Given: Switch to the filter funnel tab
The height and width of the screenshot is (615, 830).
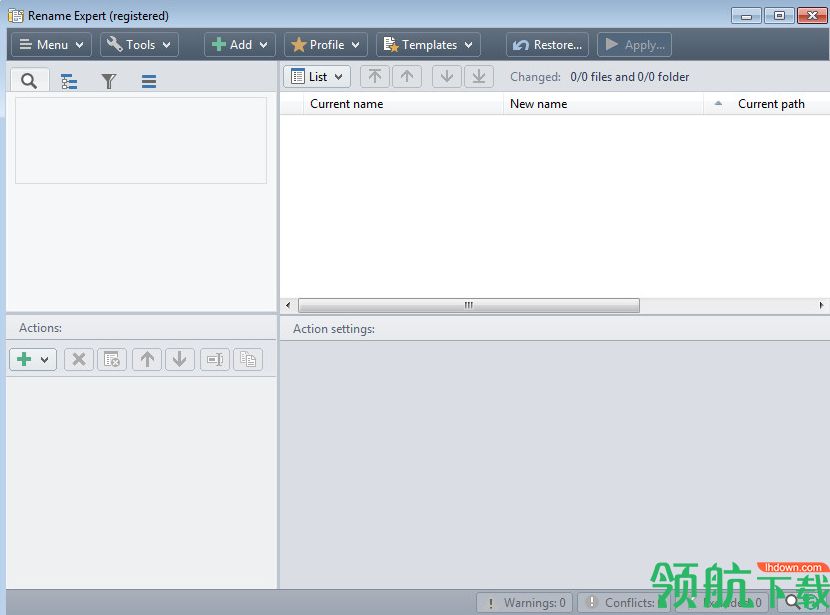Looking at the screenshot, I should click(109, 82).
